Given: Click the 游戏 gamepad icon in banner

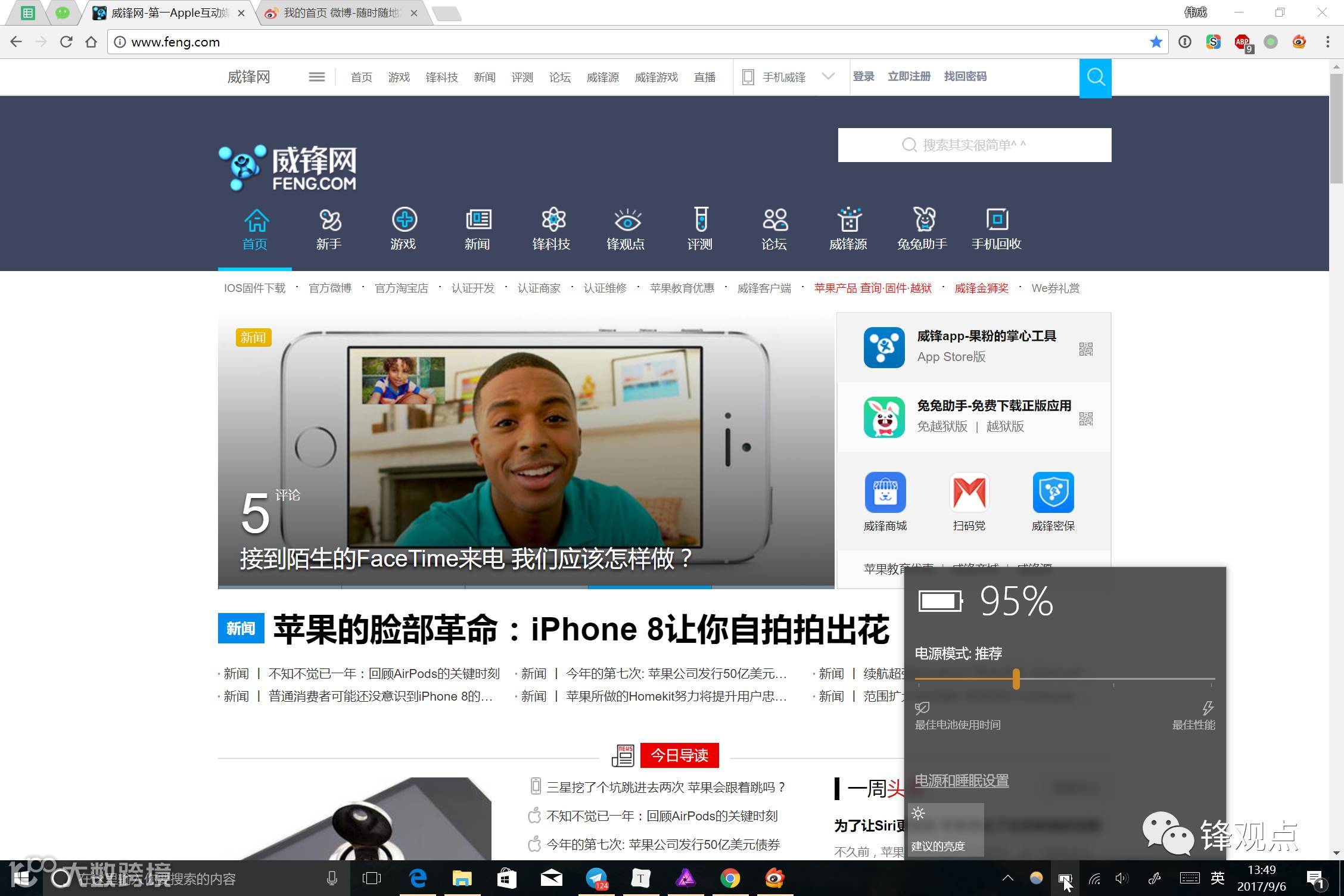Looking at the screenshot, I should [403, 220].
